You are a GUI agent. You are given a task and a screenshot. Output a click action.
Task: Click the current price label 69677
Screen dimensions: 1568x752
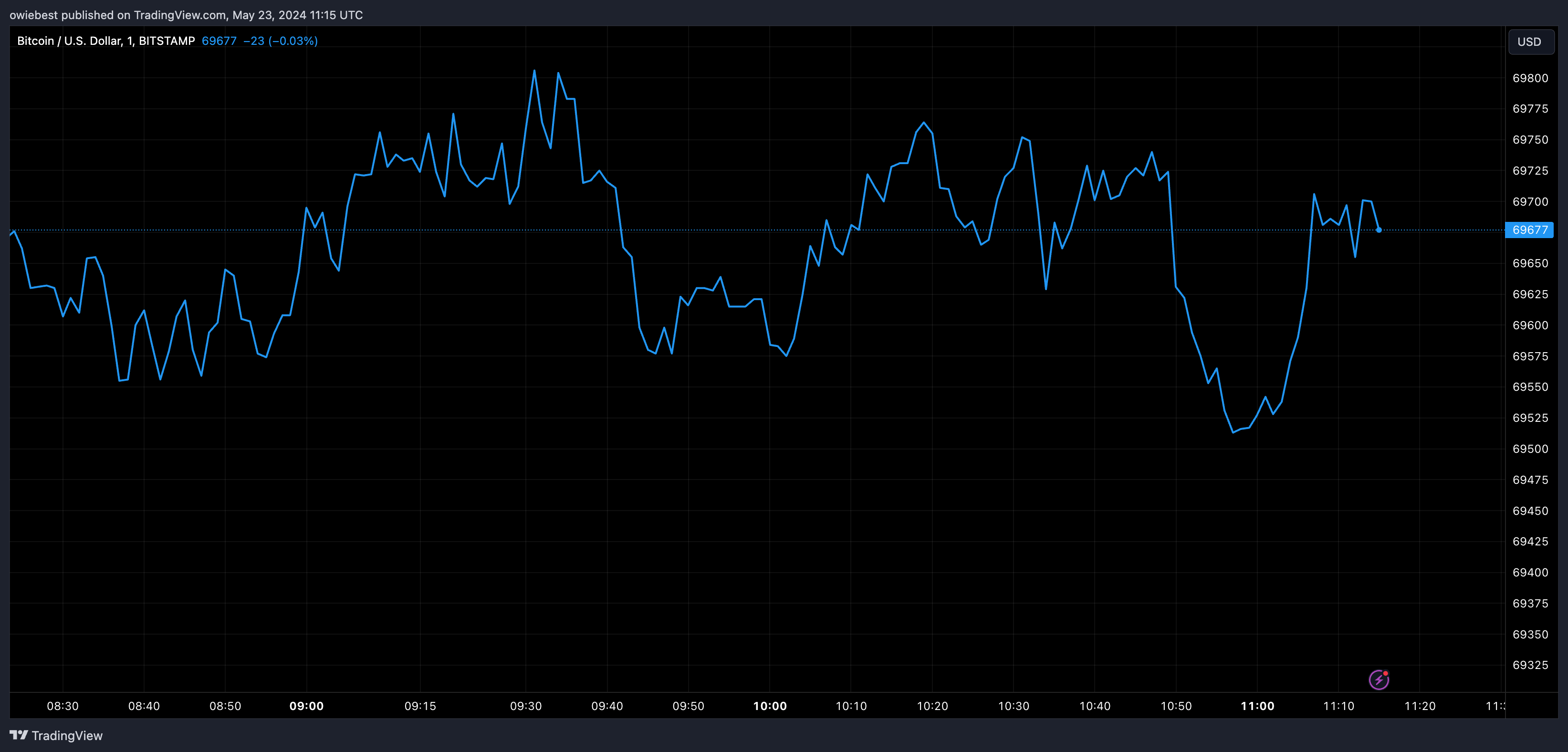[x=1529, y=230]
